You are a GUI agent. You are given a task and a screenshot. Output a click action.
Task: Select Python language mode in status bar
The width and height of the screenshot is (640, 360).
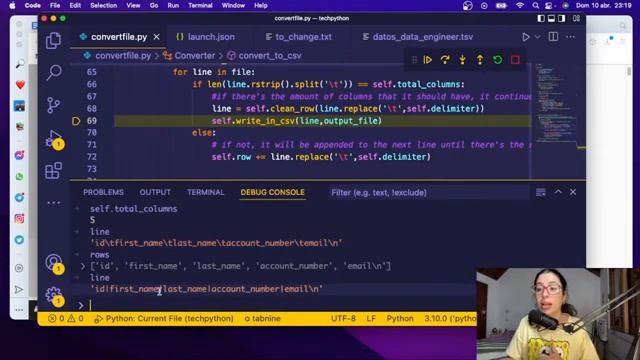pos(400,318)
